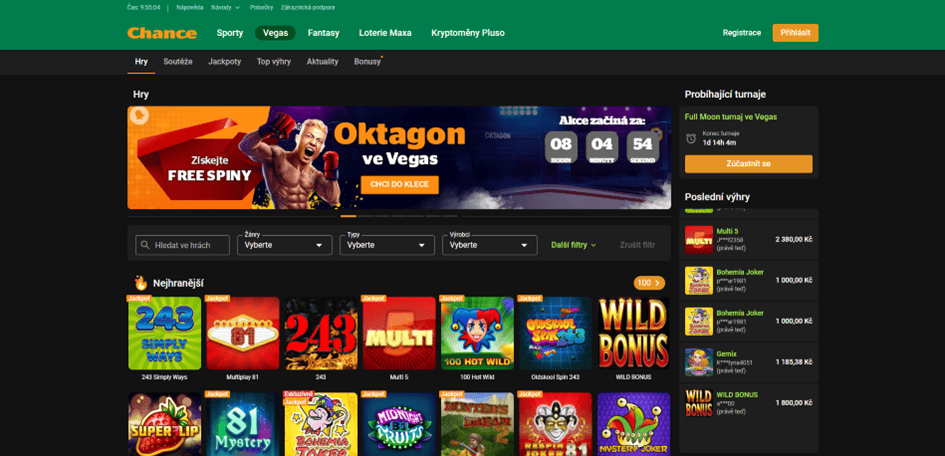Open the Oldskool Spin 243 game tile
945x456 pixels.
tap(555, 333)
